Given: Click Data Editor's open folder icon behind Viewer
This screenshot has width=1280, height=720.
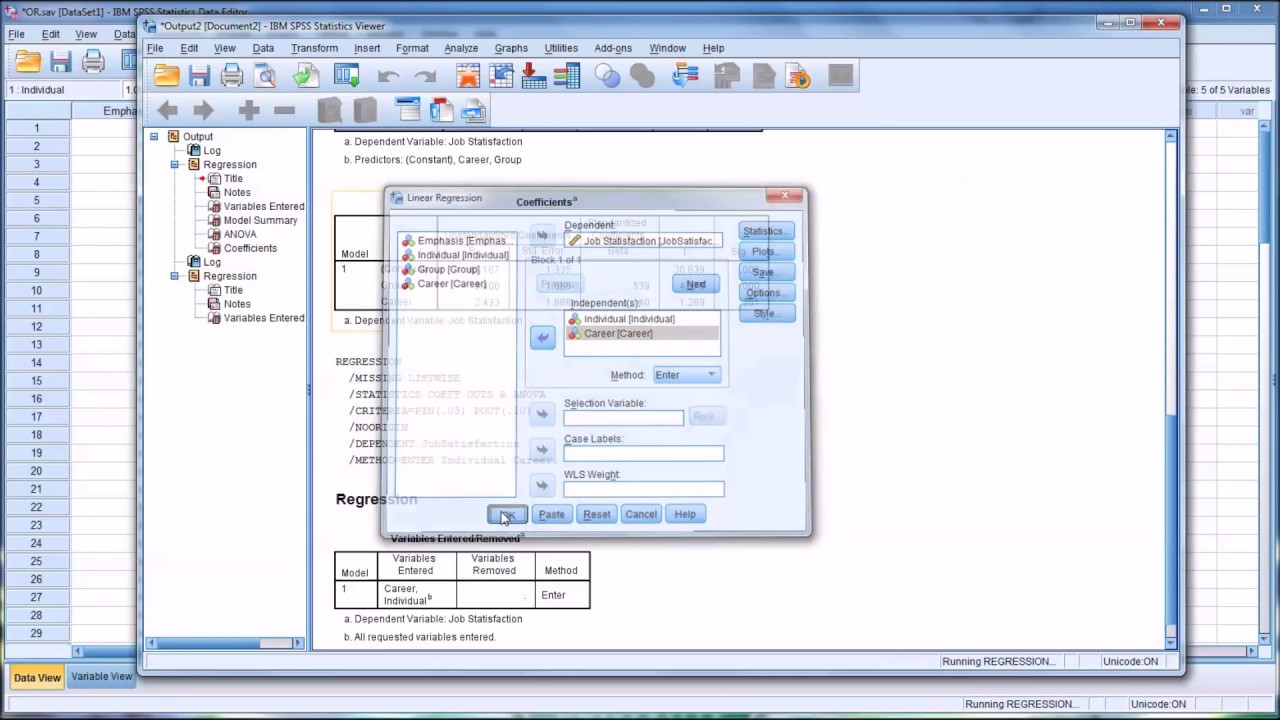Looking at the screenshot, I should [x=28, y=62].
